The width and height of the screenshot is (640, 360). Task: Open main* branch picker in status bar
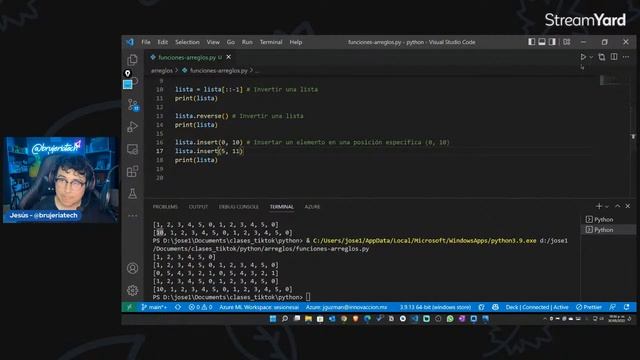(154, 307)
